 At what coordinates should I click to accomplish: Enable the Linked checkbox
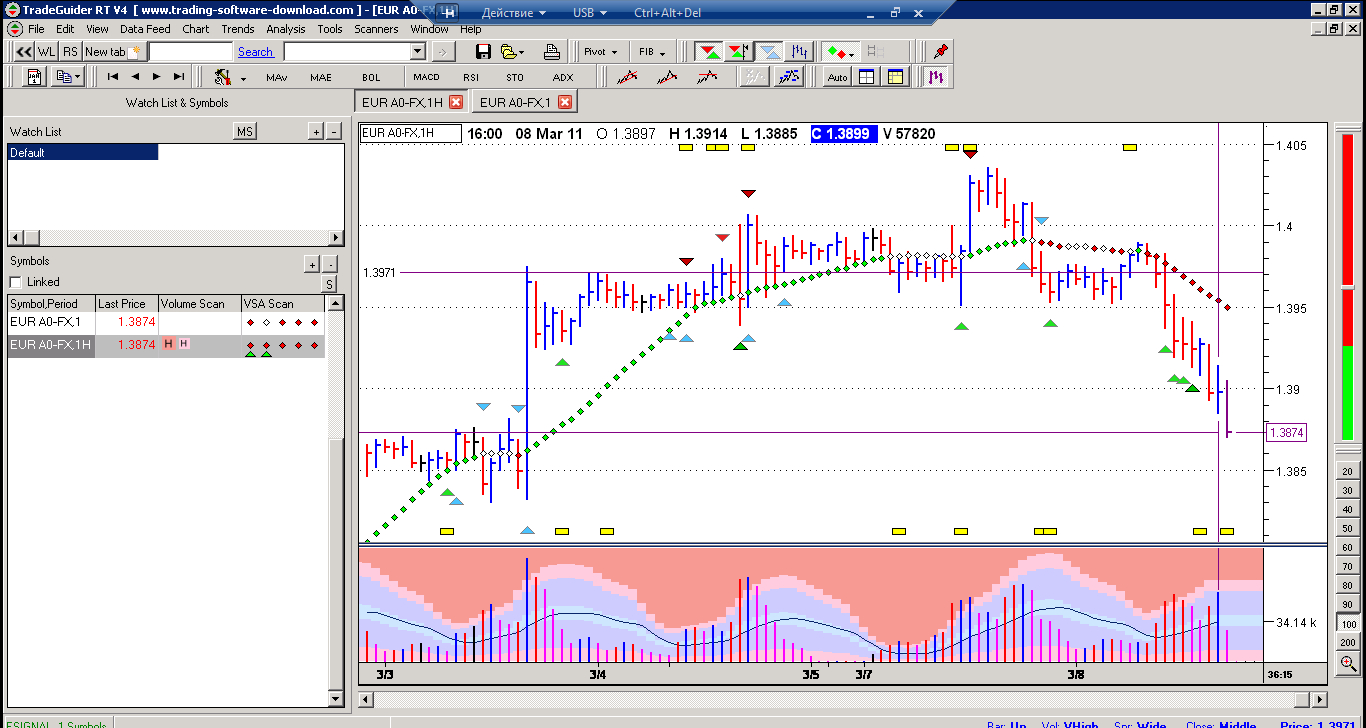pyautogui.click(x=15, y=282)
